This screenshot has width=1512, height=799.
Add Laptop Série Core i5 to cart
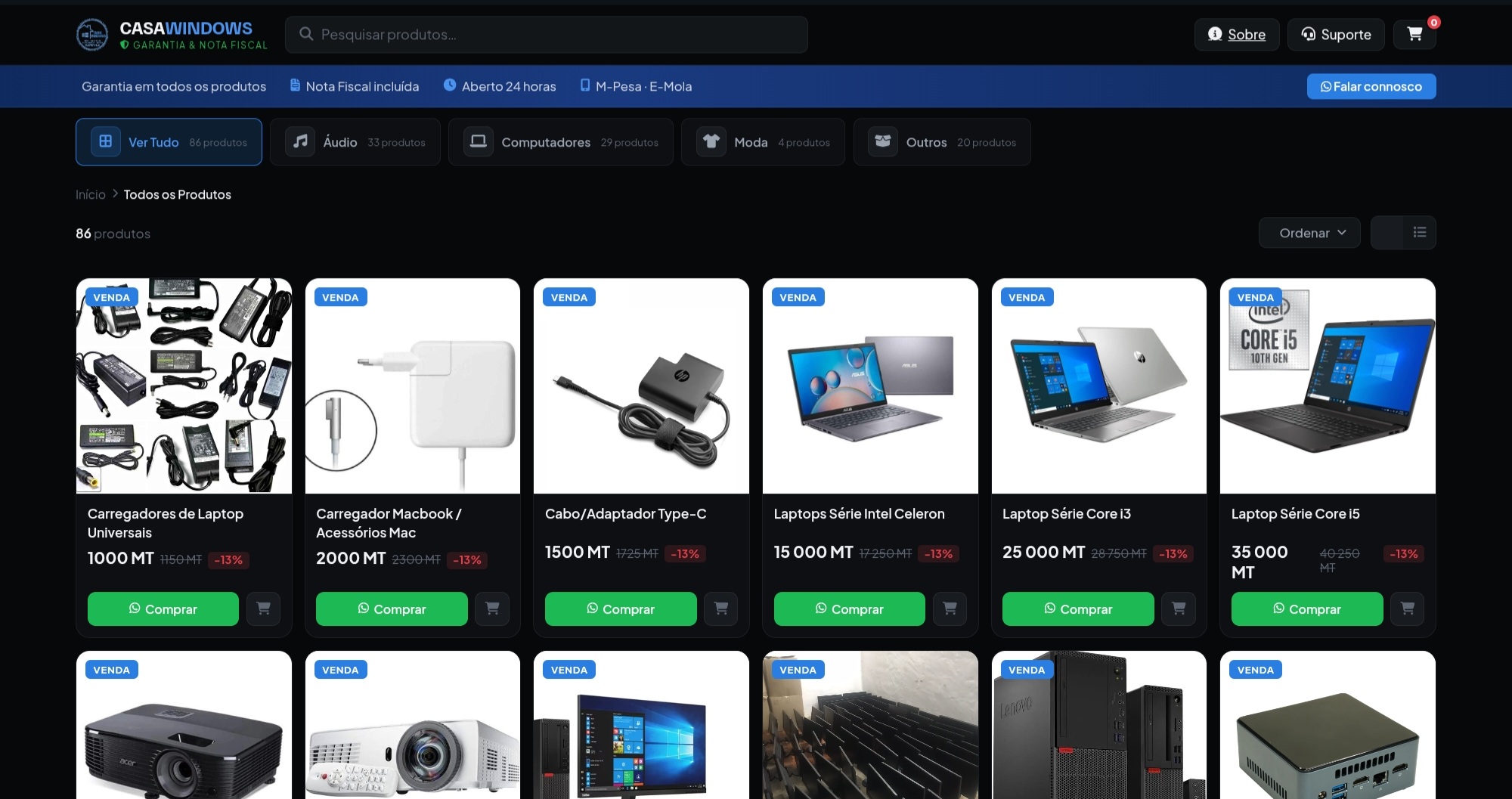tap(1408, 609)
